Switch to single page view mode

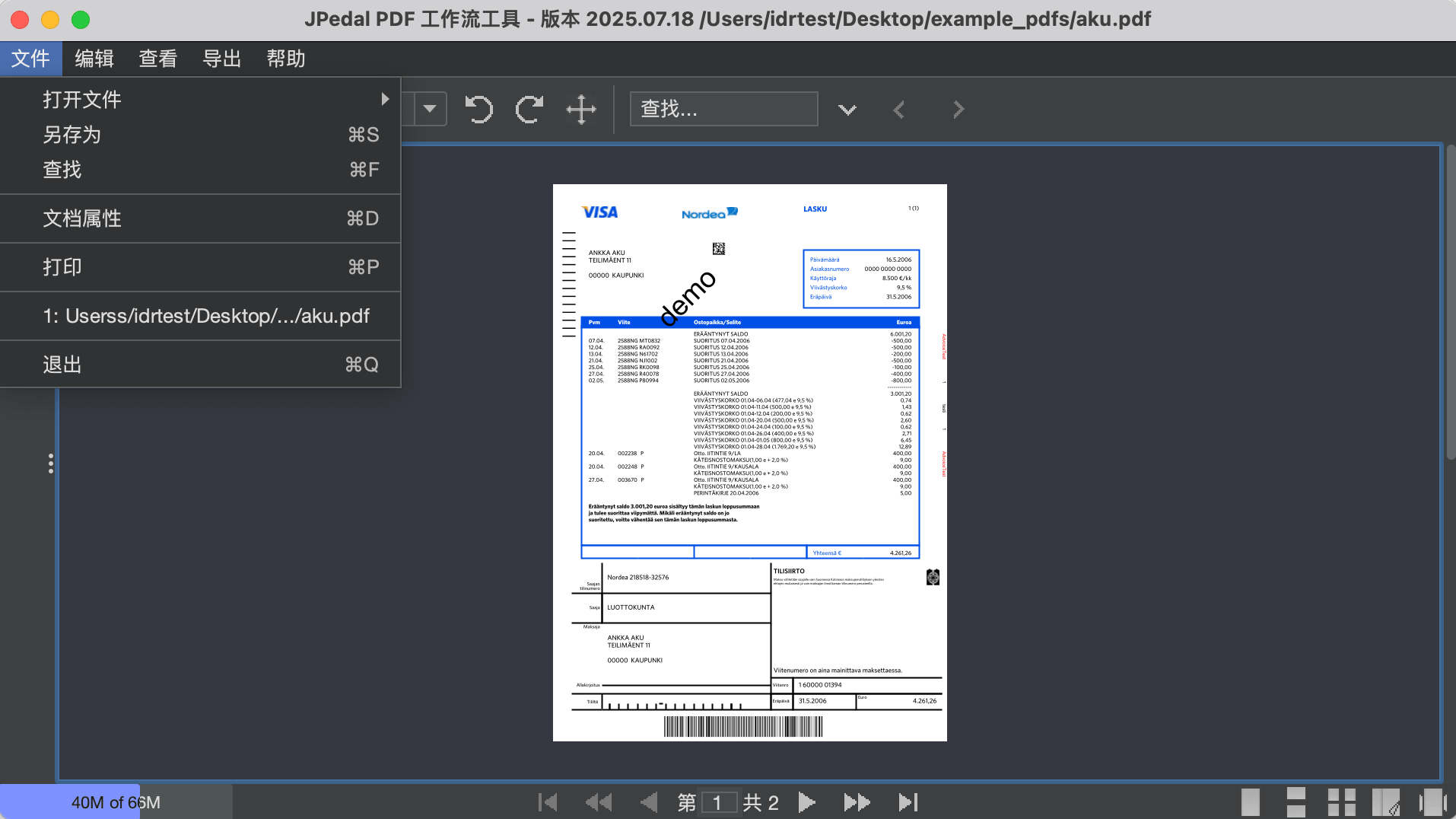tap(1250, 802)
